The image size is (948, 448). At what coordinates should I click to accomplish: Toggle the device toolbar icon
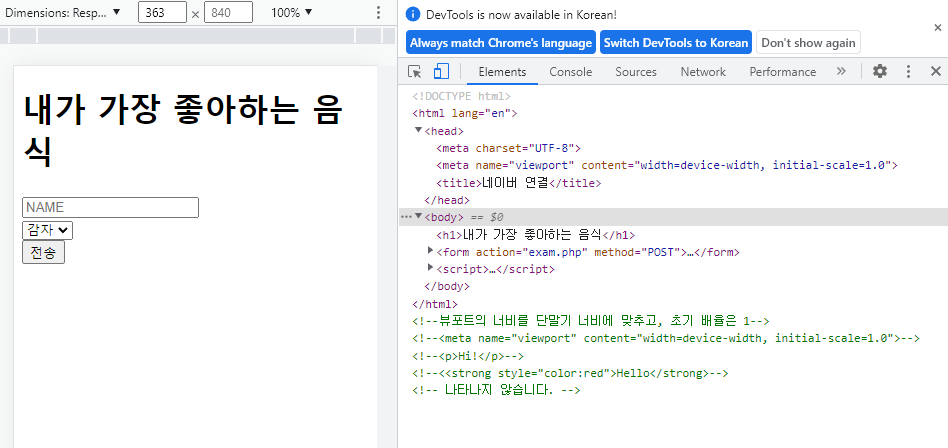(x=441, y=71)
